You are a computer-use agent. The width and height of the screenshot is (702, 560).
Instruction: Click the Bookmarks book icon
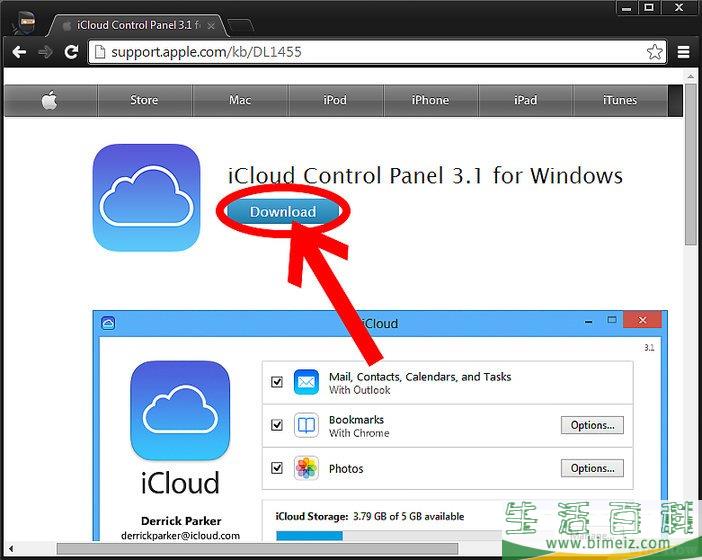pyautogui.click(x=306, y=425)
